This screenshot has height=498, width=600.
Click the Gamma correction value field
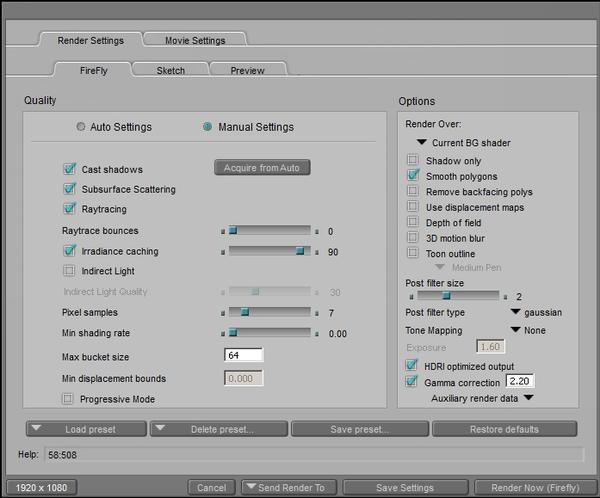(x=520, y=381)
